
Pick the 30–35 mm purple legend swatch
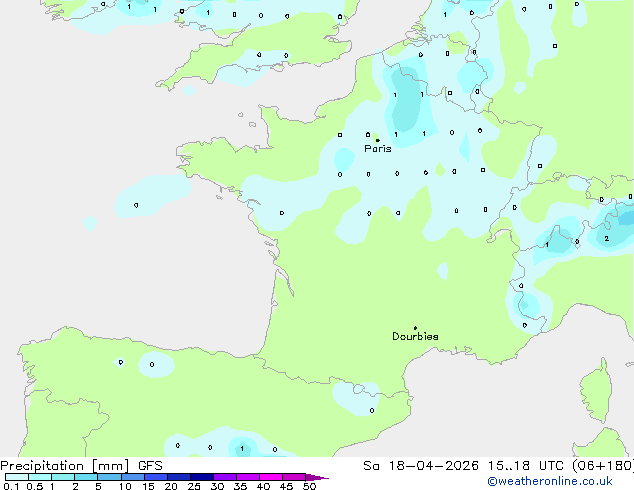point(225,477)
